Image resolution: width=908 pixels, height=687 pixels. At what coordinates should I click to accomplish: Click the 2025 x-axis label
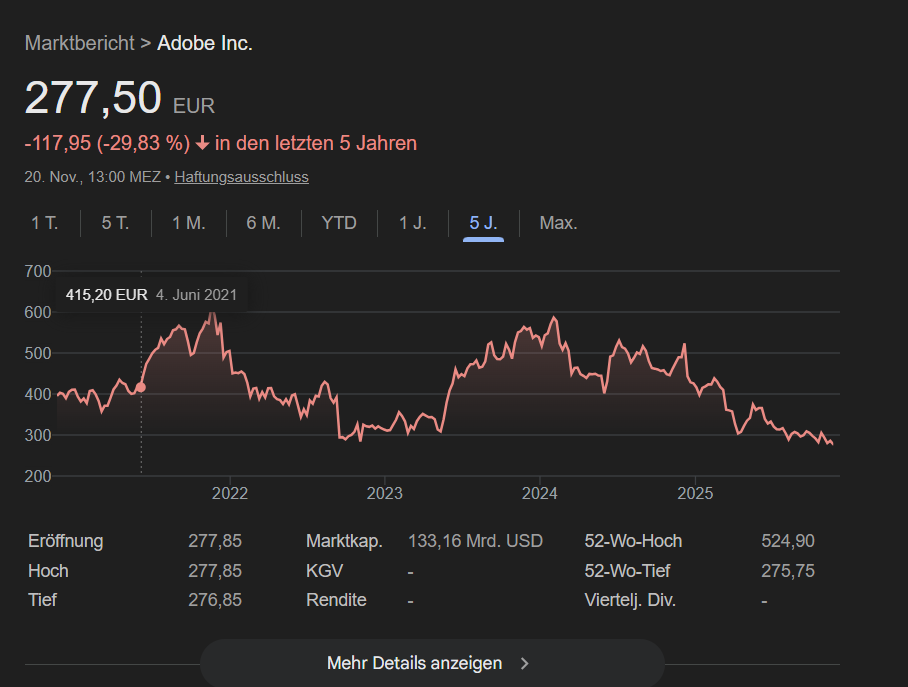pyautogui.click(x=695, y=494)
